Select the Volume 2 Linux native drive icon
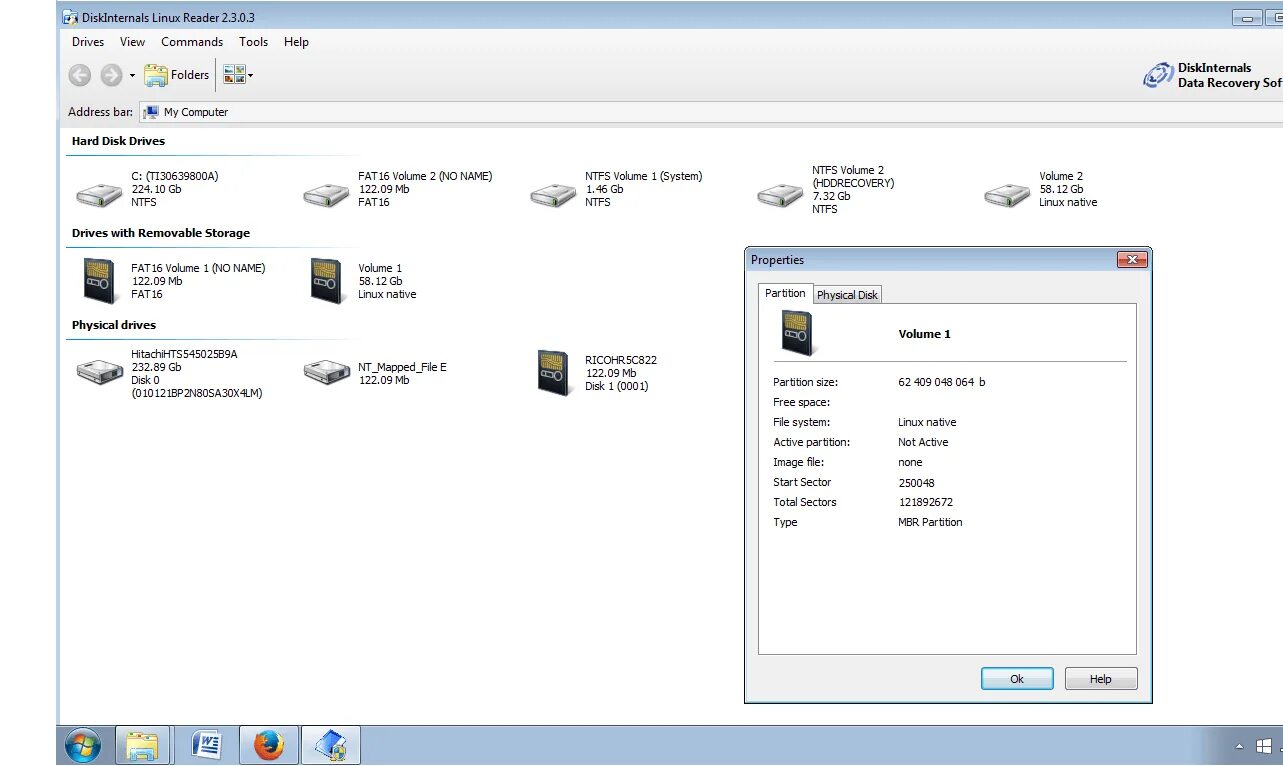The image size is (1283, 766). tap(1007, 194)
